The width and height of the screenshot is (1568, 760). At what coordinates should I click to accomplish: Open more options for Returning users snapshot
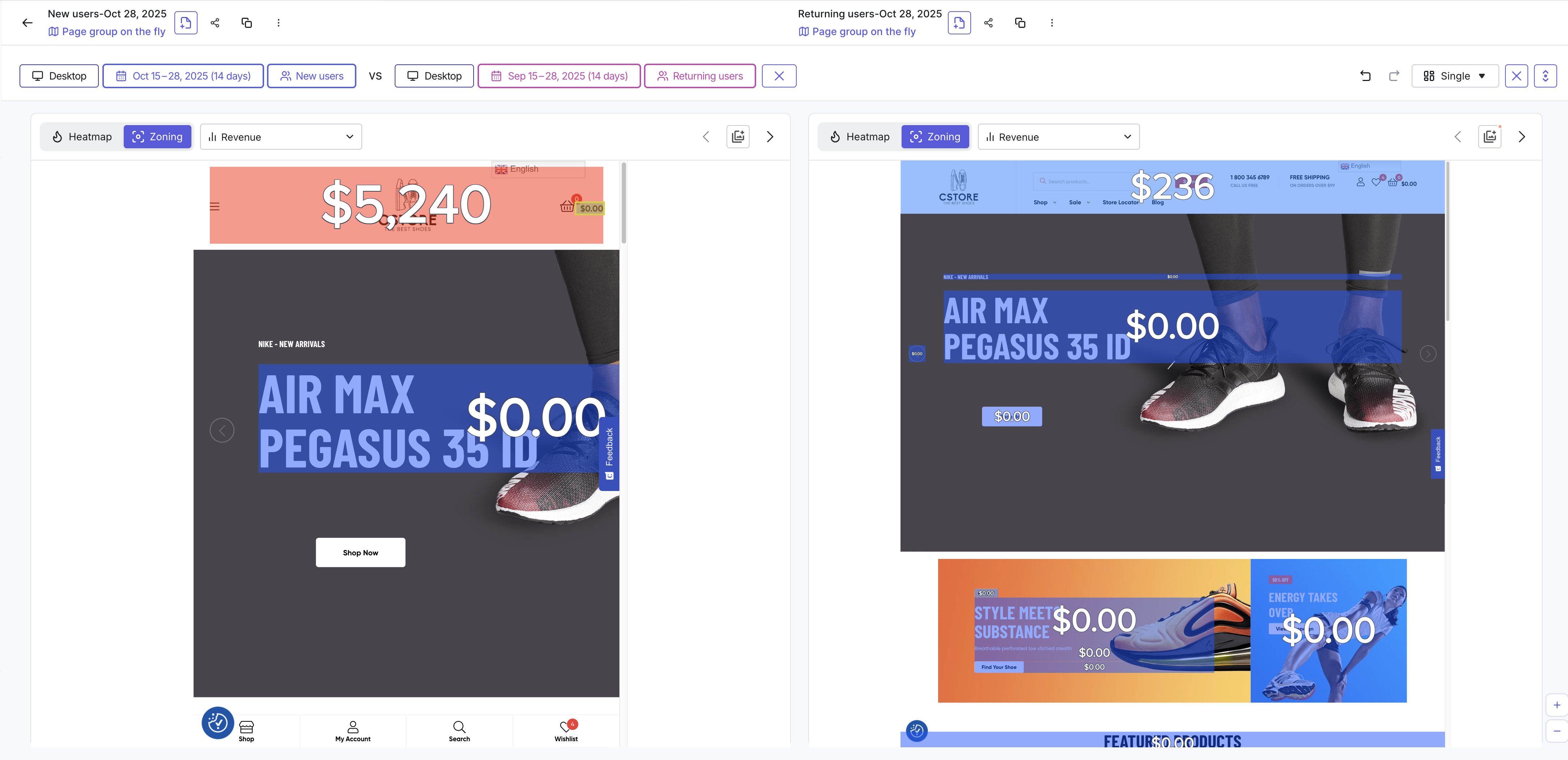pyautogui.click(x=1052, y=23)
